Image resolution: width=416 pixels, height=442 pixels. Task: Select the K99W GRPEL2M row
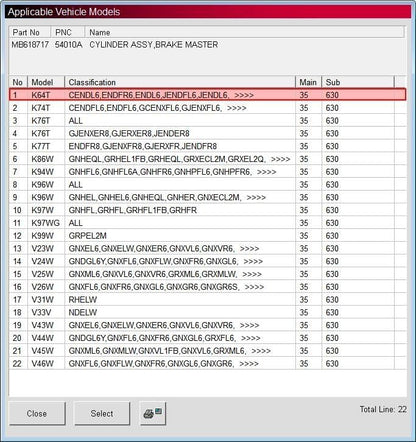[x=207, y=236]
